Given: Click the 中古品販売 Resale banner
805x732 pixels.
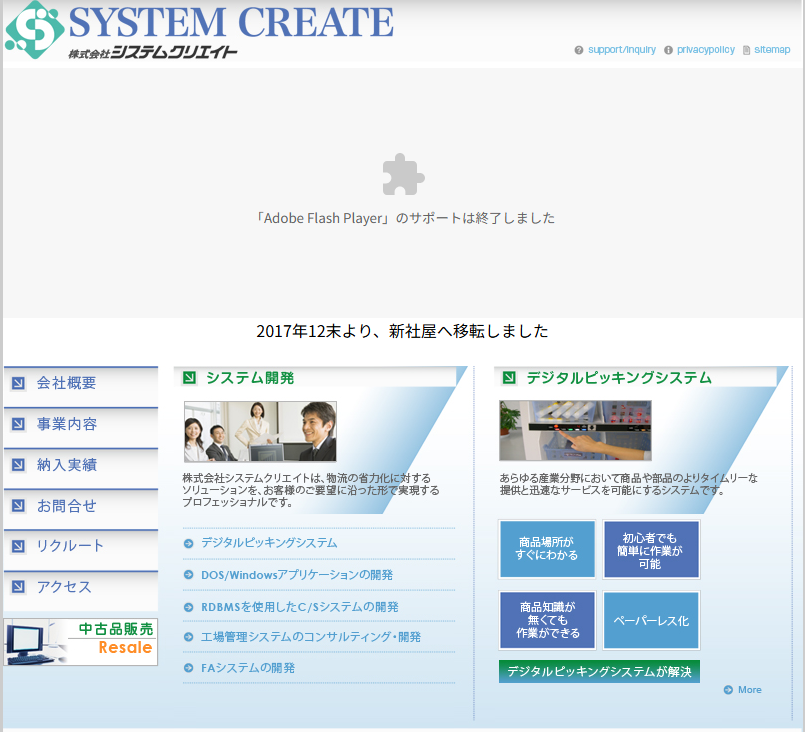Looking at the screenshot, I should (x=81, y=642).
